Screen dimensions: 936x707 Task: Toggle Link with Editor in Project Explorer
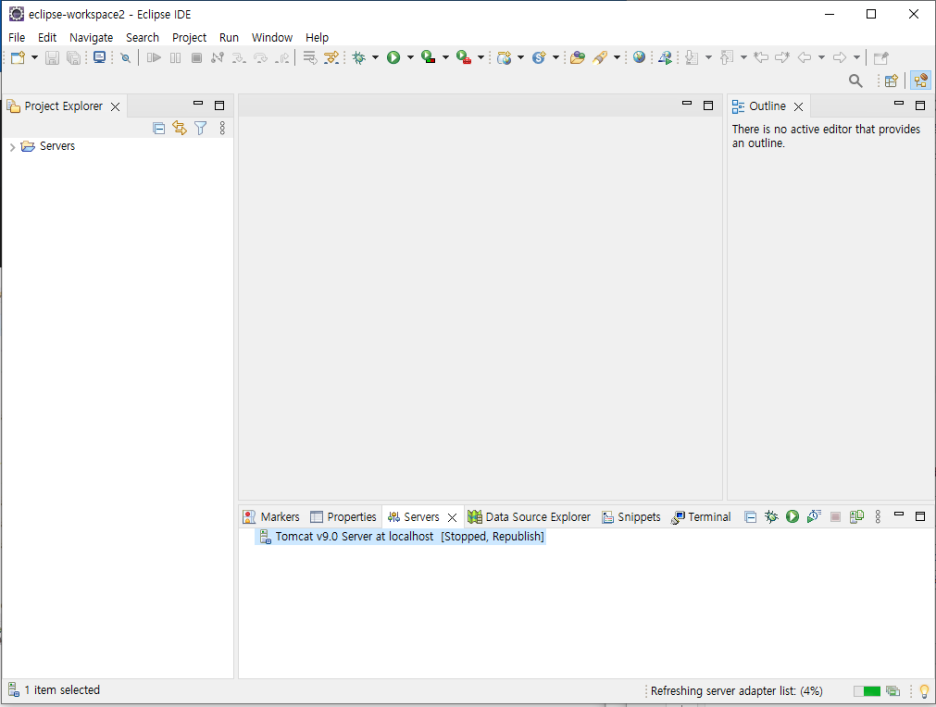179,128
